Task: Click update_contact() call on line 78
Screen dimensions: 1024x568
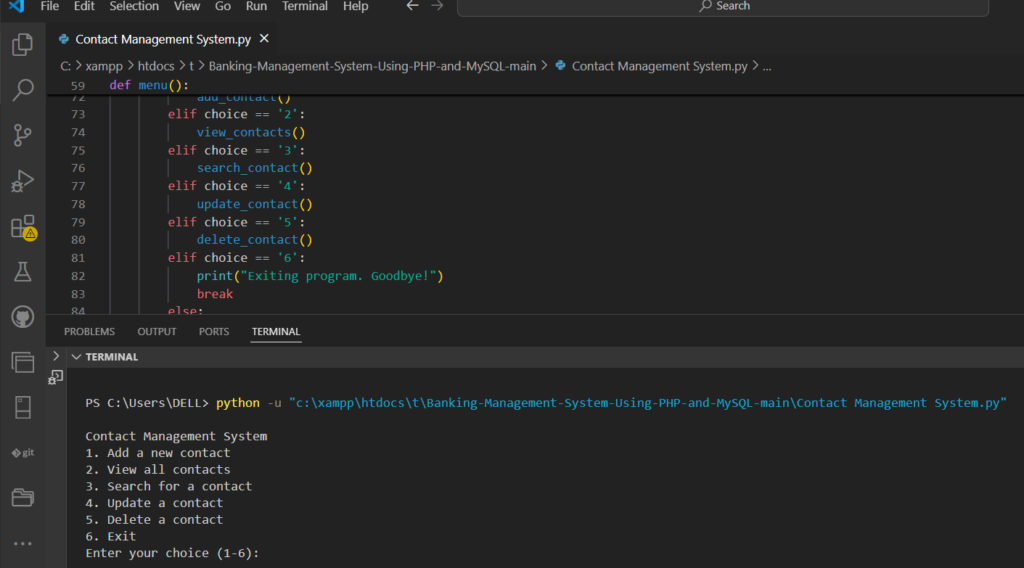Action: 255,204
